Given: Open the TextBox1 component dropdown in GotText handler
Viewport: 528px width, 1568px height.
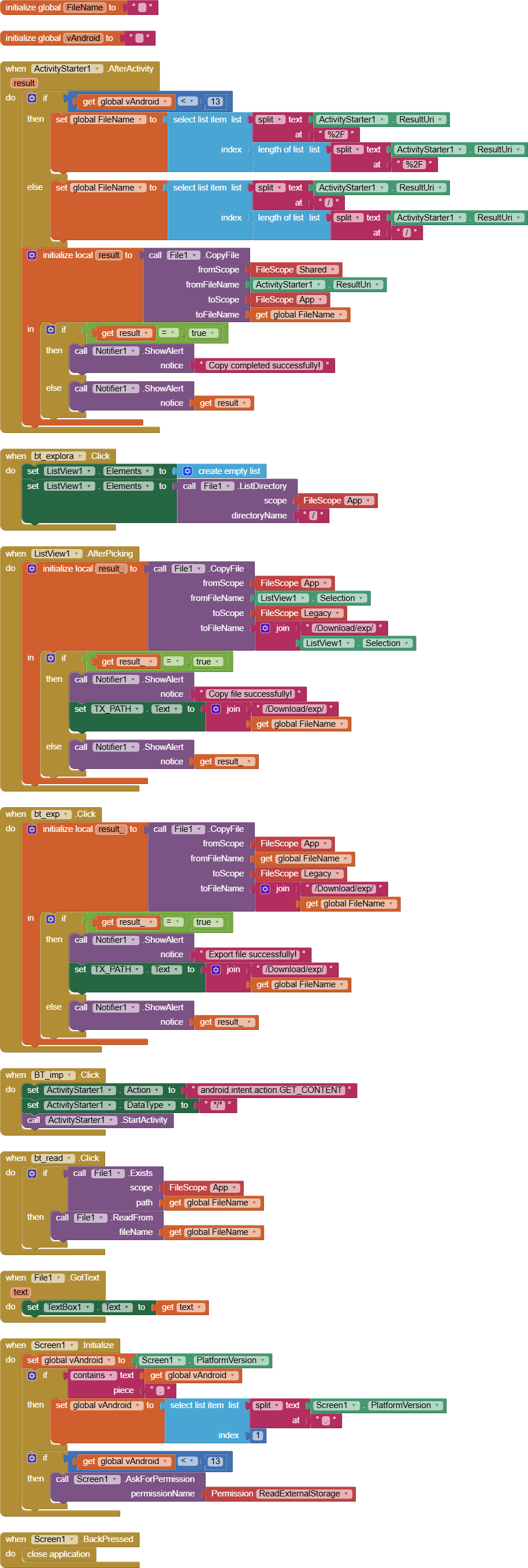Looking at the screenshot, I should tap(88, 1307).
